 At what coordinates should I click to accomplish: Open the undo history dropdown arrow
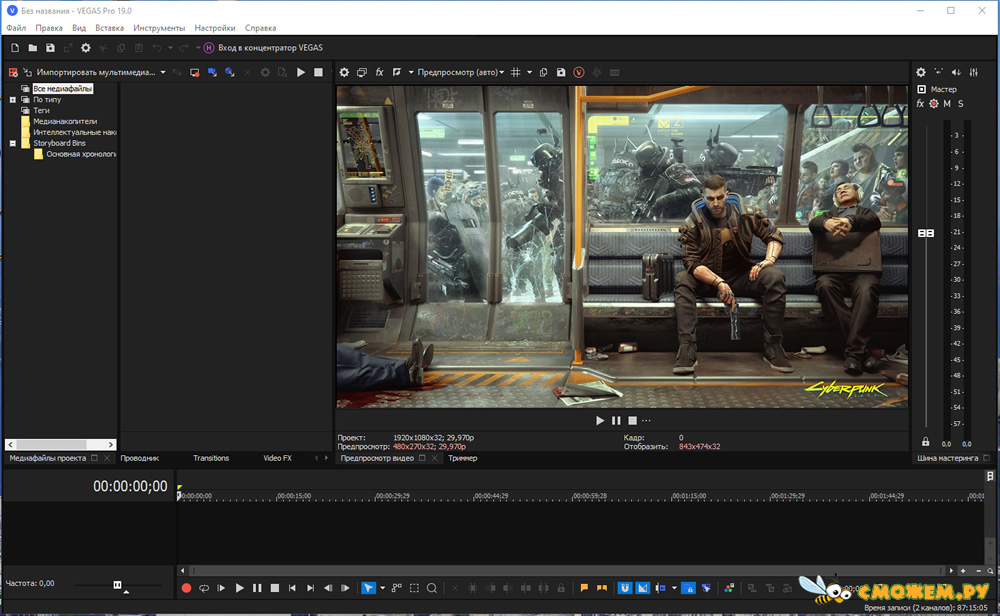pyautogui.click(x=170, y=48)
